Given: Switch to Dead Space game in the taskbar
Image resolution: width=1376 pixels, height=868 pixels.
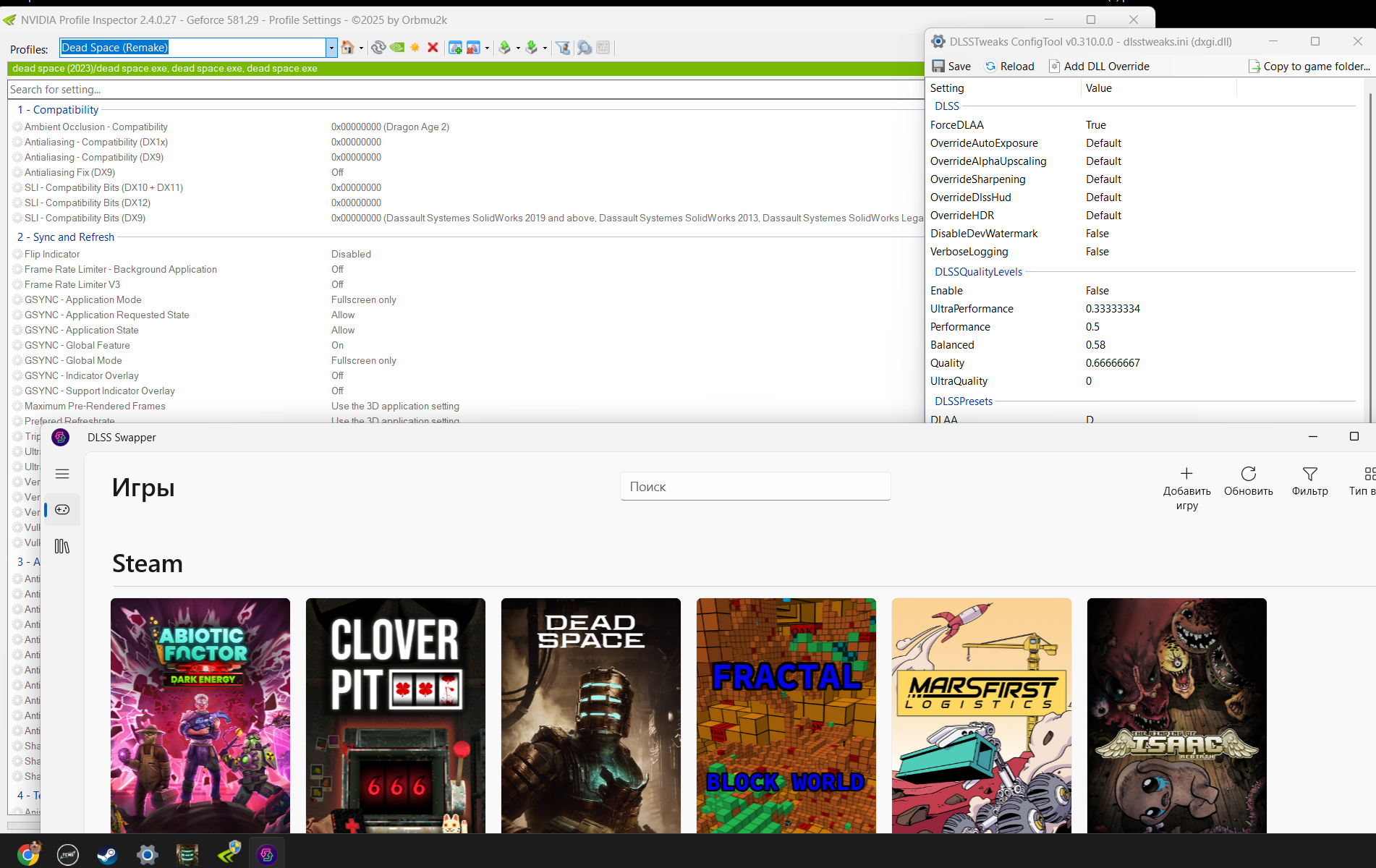Looking at the screenshot, I should click(187, 854).
